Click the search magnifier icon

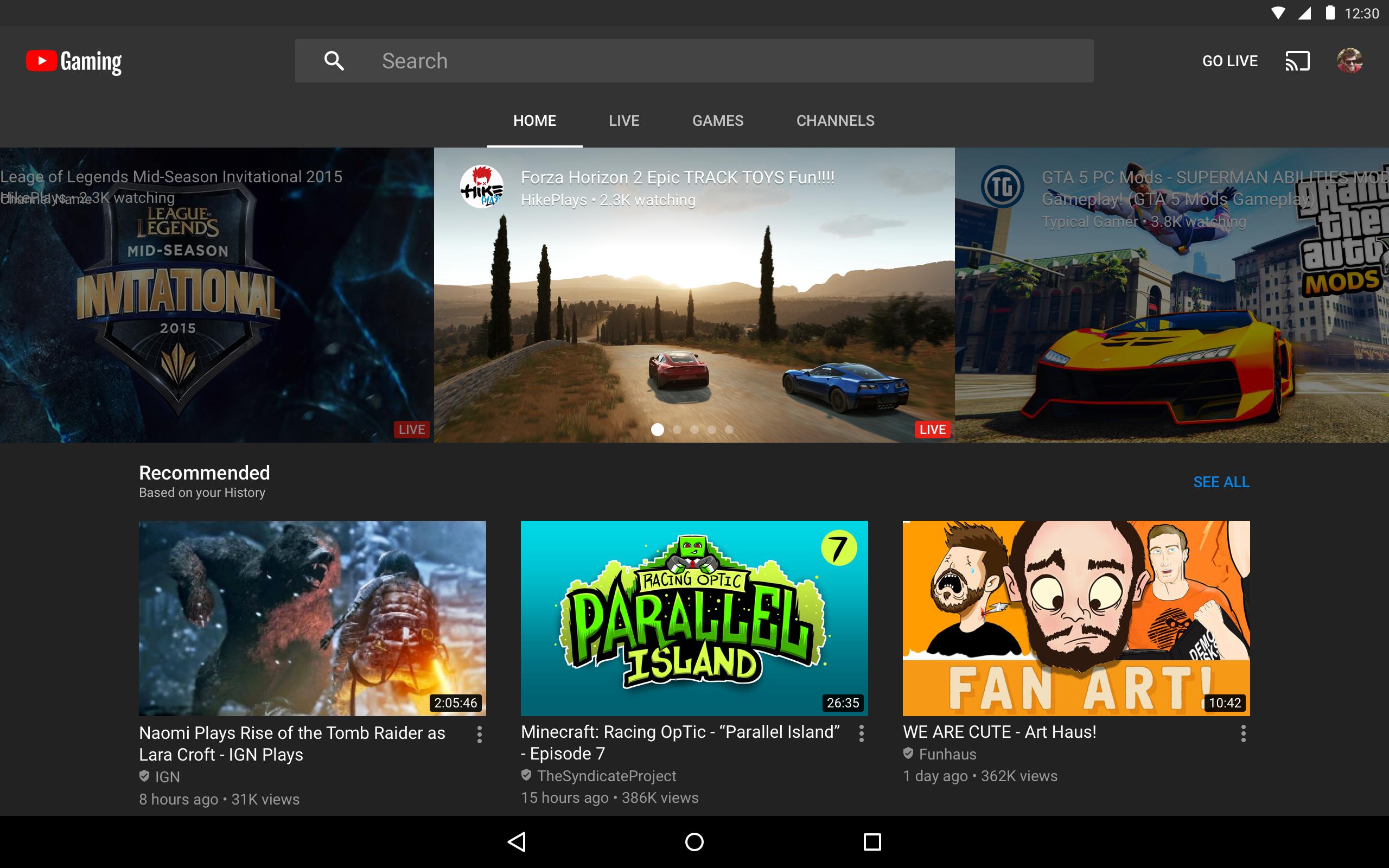point(335,60)
